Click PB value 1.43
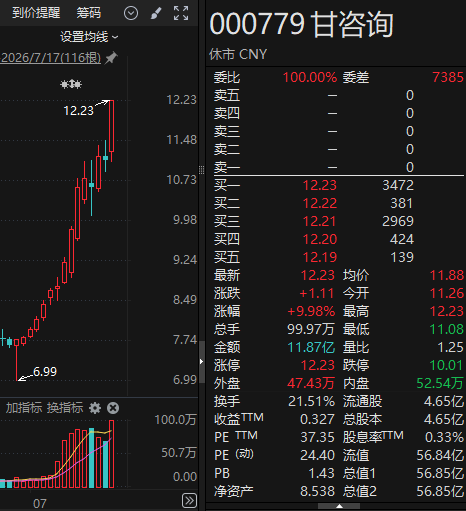Viewport: 466px width, 511px height. tap(321, 473)
